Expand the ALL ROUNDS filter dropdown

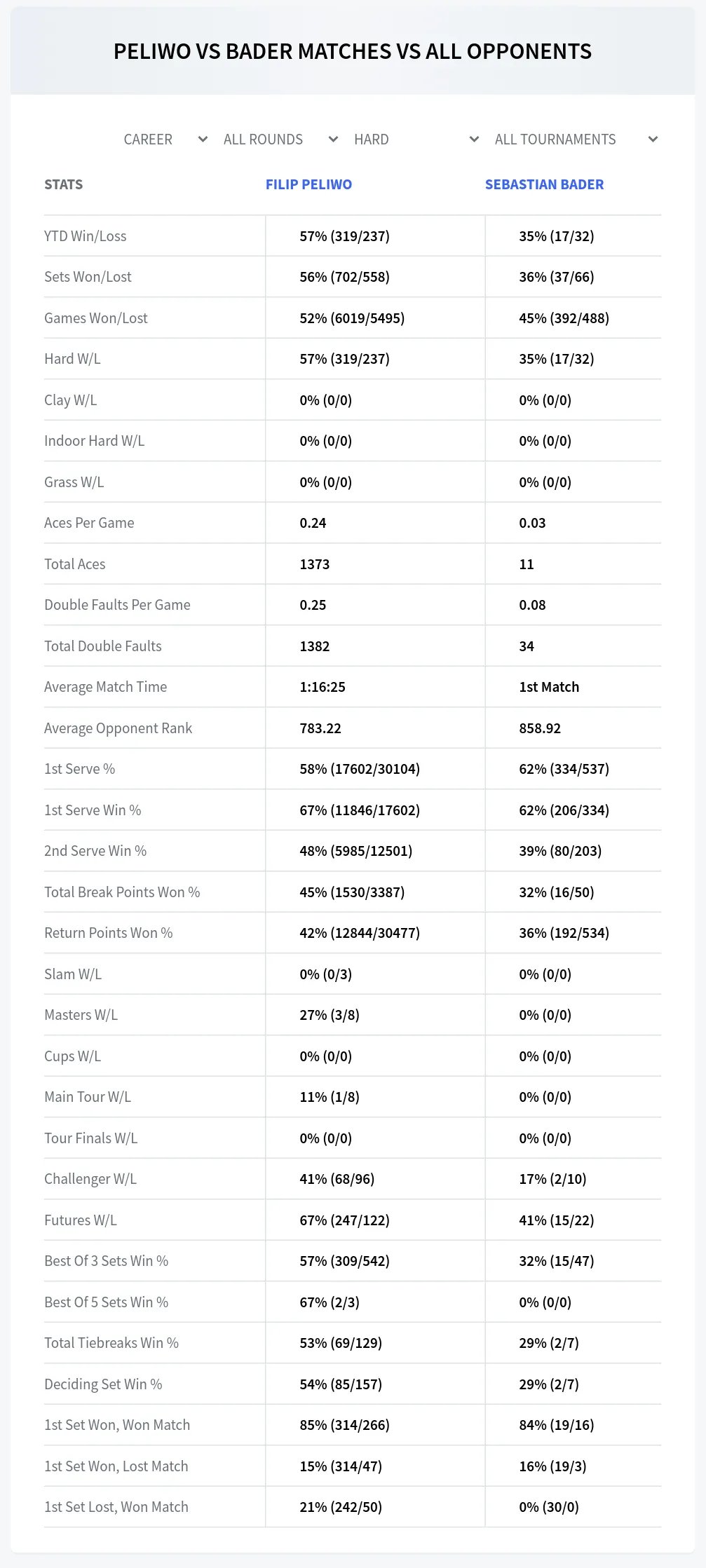pos(280,139)
